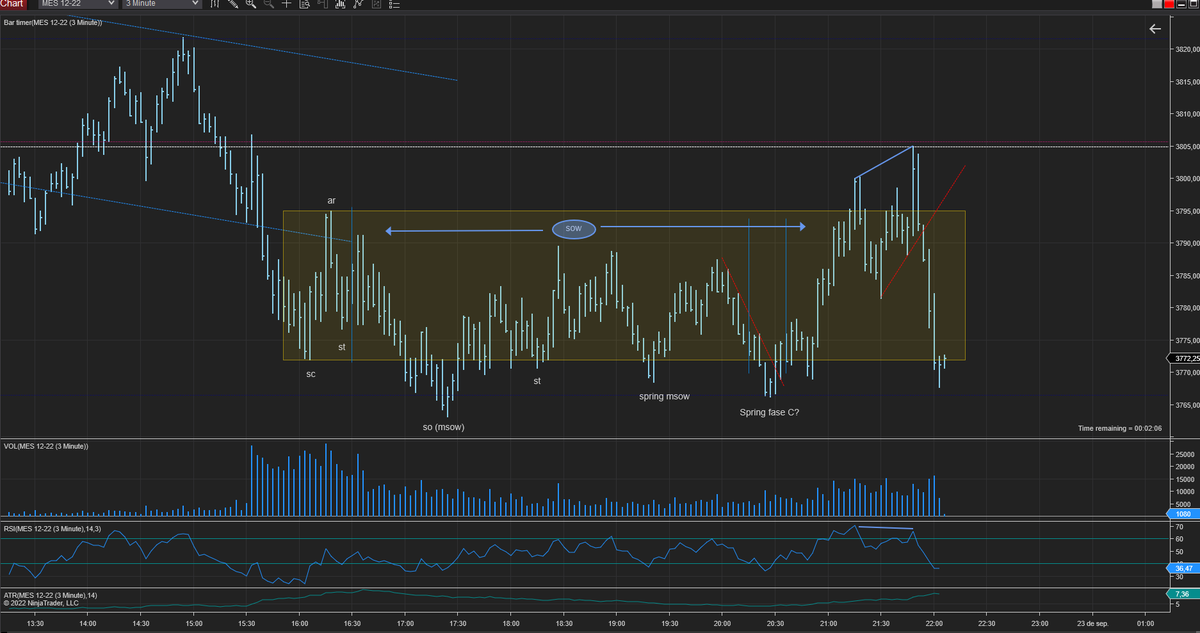Click the gray window link square
The image size is (1200, 633).
(1157, 4)
